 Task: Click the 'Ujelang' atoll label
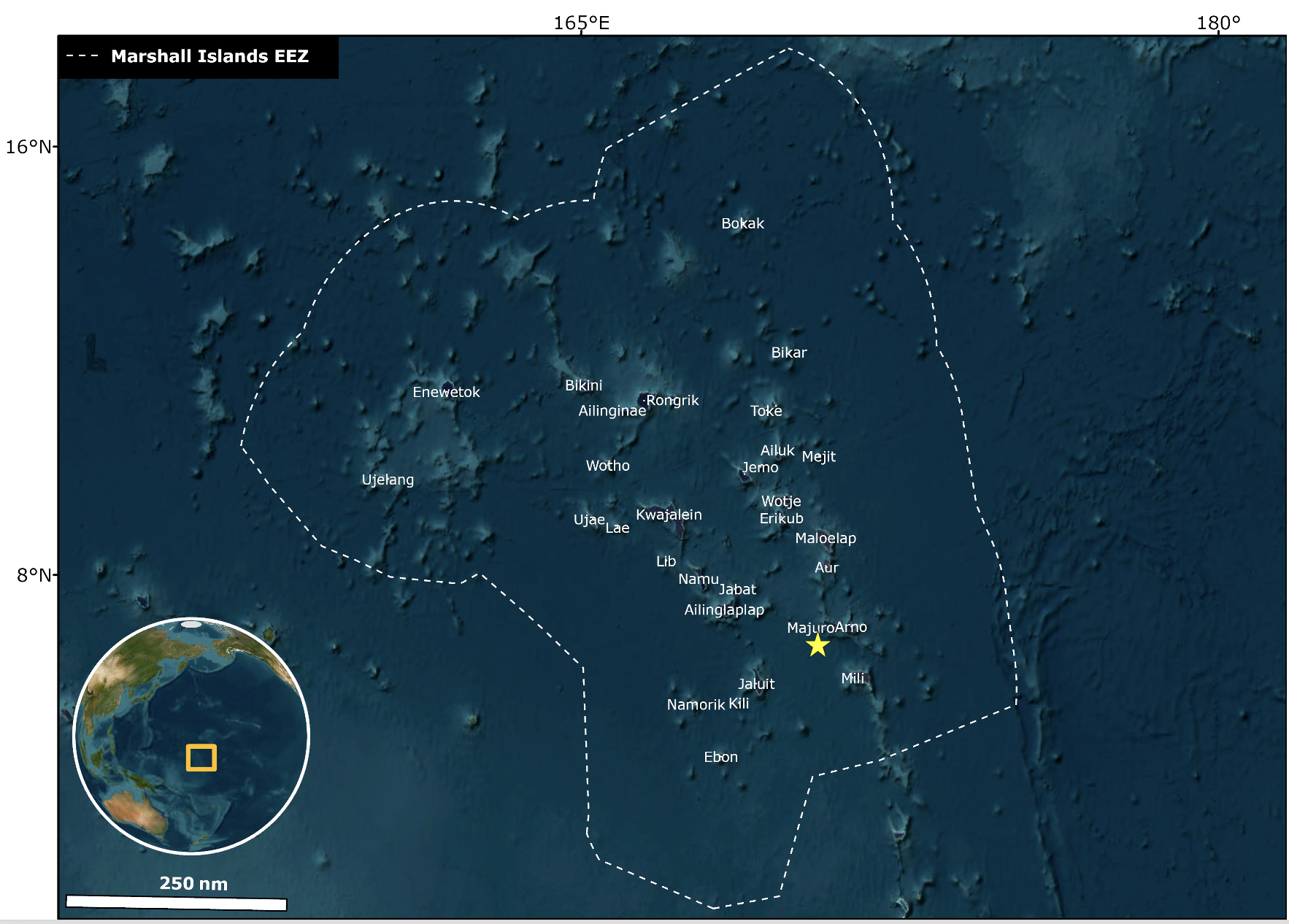(x=388, y=480)
